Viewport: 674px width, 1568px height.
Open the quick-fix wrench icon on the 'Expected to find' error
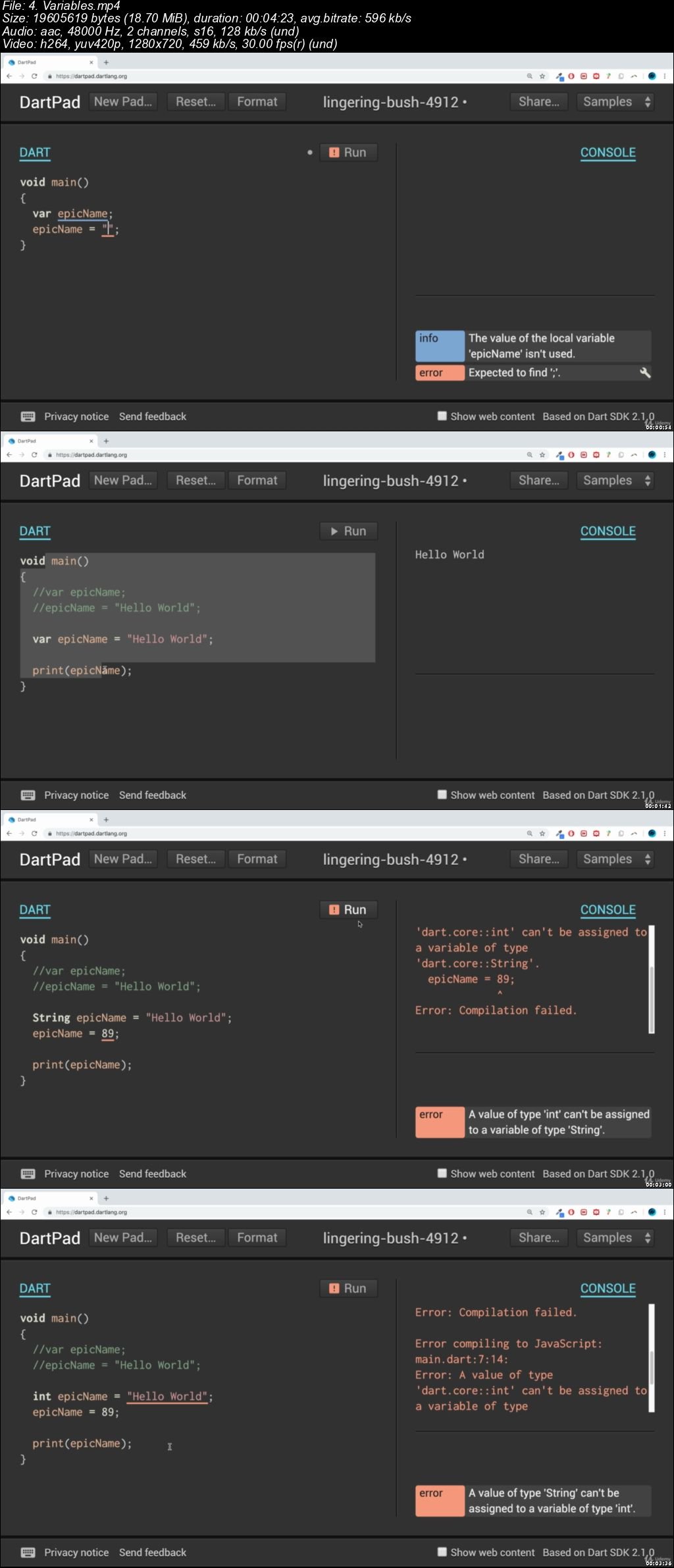point(645,373)
